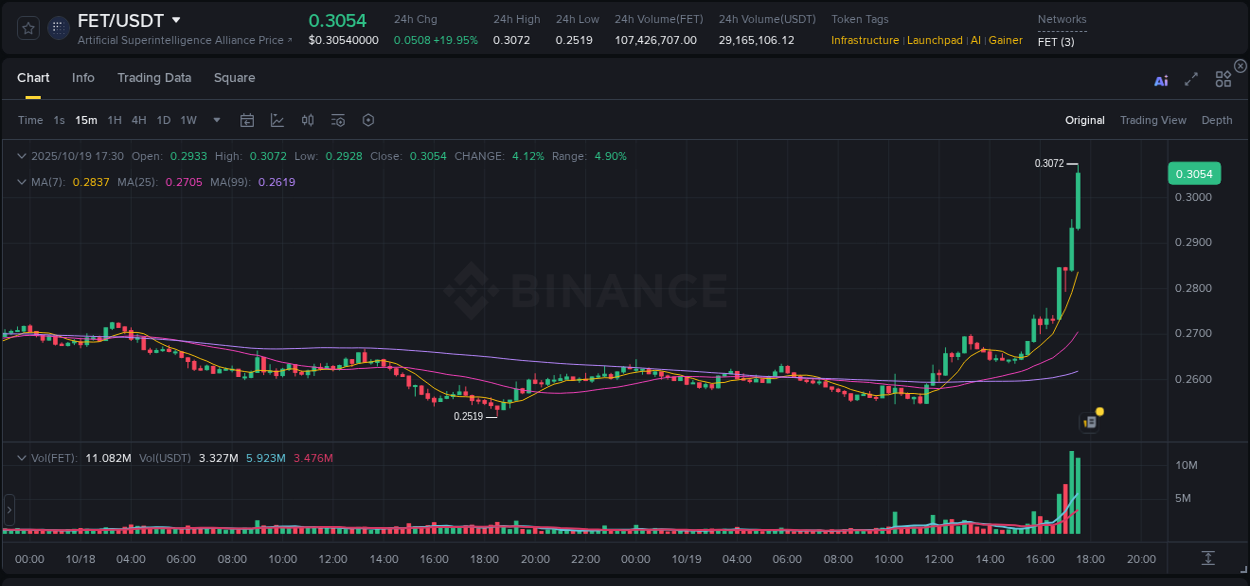The image size is (1250, 586).
Task: Collapse the OHLC data row chevron
Action: [21, 156]
